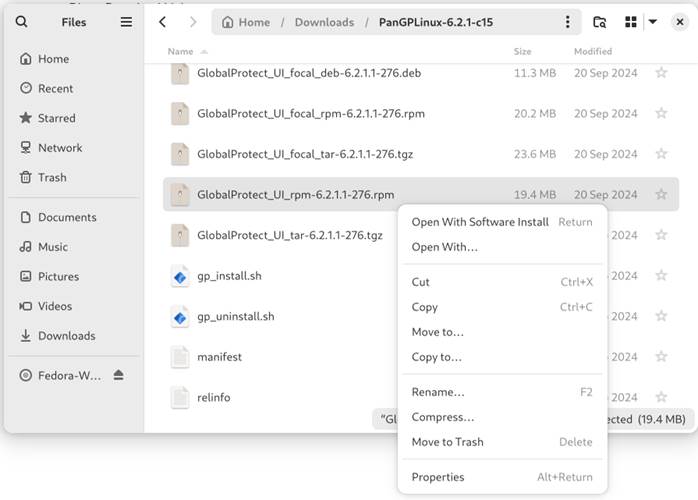This screenshot has width=698, height=500.
Task: Open view options dropdown arrow
Action: (653, 22)
